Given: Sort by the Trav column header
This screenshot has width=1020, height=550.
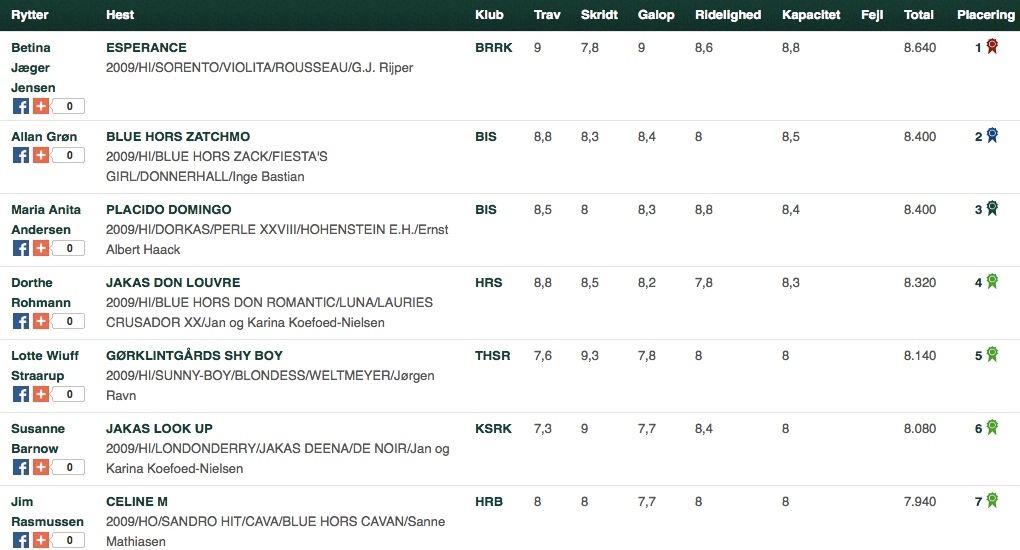Looking at the screenshot, I should click(x=547, y=14).
